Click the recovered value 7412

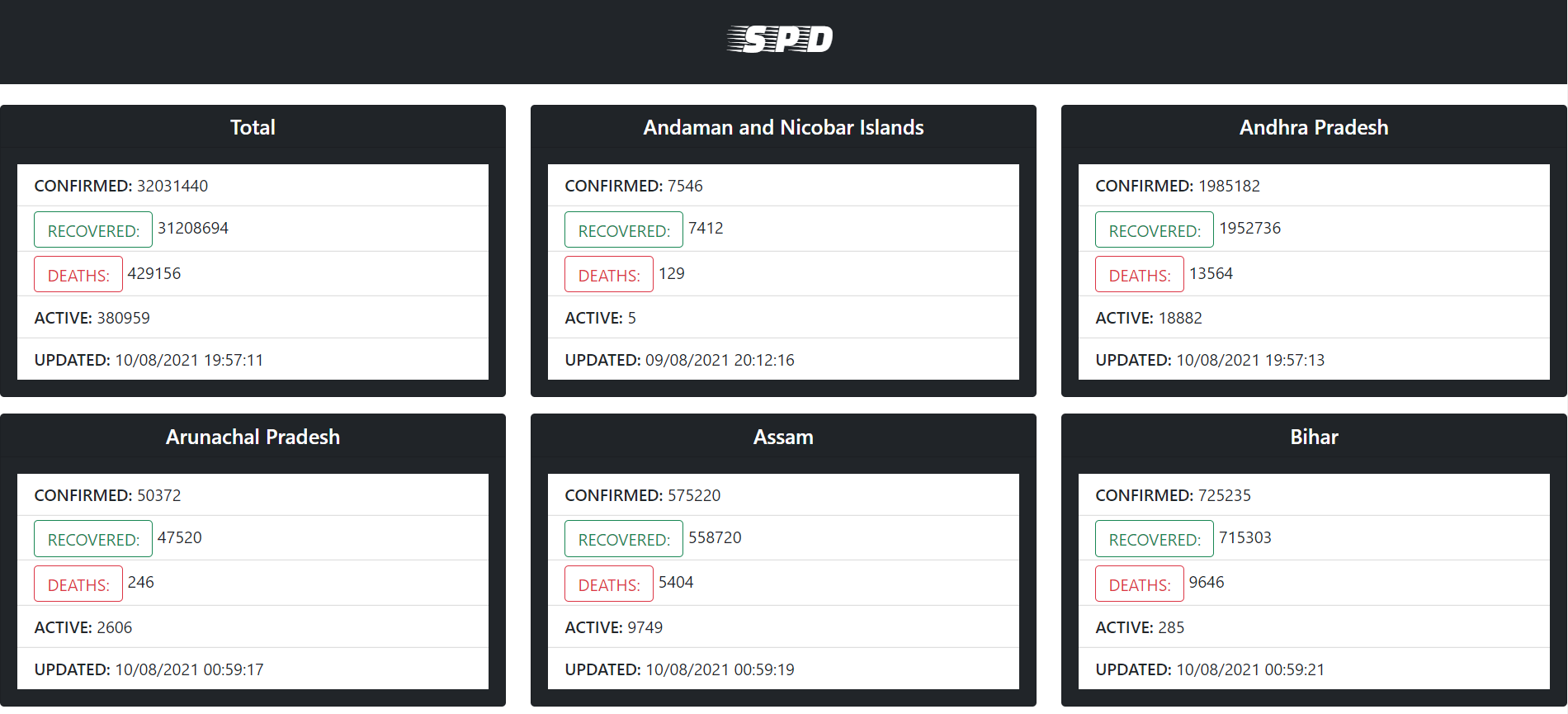[706, 228]
